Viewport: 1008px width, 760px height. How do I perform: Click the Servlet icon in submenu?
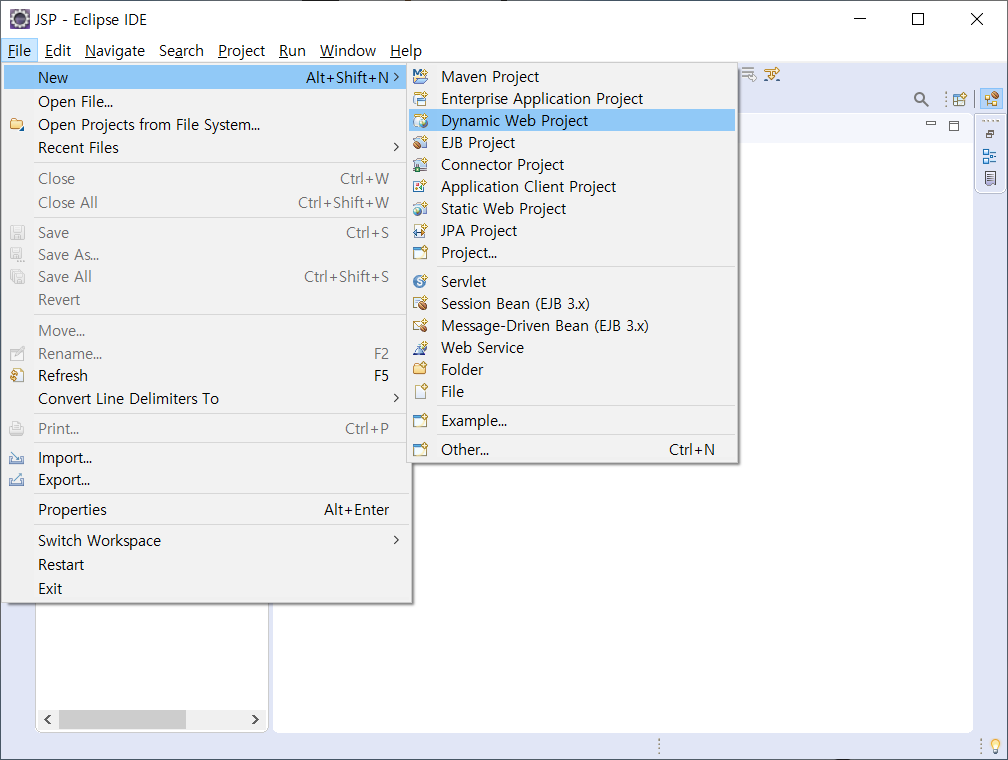coord(420,281)
